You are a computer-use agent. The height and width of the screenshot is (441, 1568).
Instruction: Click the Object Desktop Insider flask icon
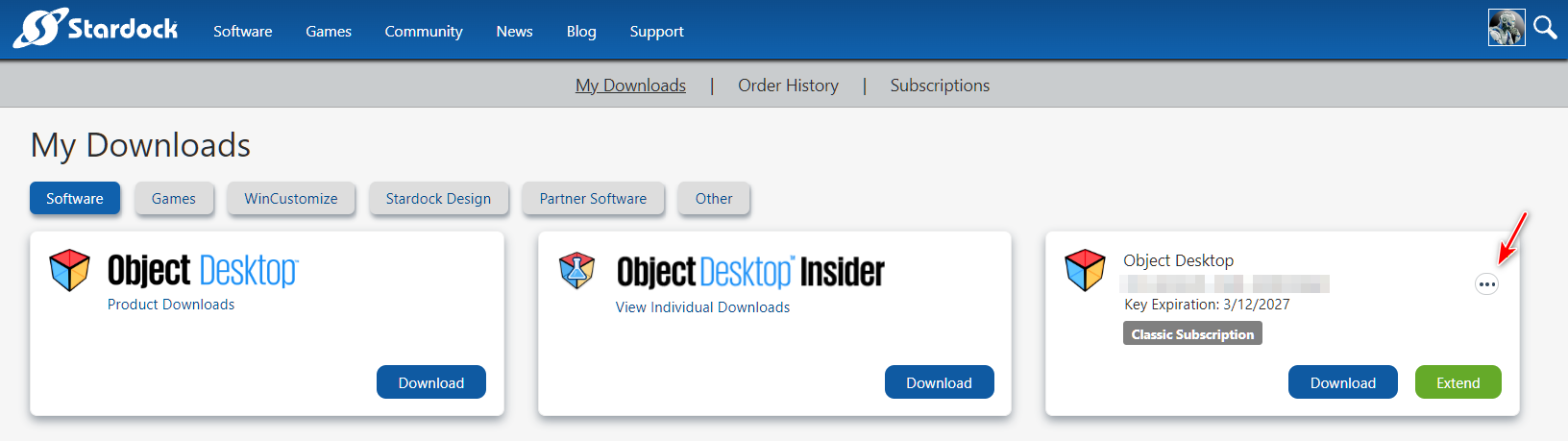[x=577, y=271]
